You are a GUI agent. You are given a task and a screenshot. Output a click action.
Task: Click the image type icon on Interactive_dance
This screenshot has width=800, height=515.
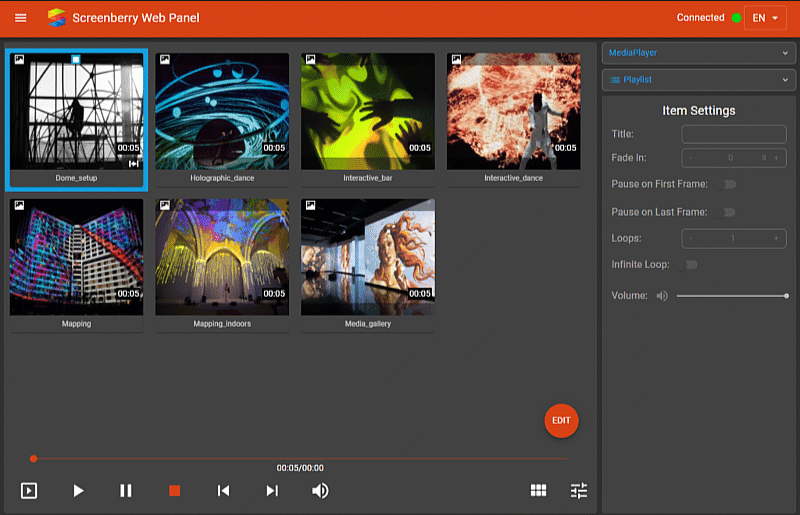pos(456,59)
